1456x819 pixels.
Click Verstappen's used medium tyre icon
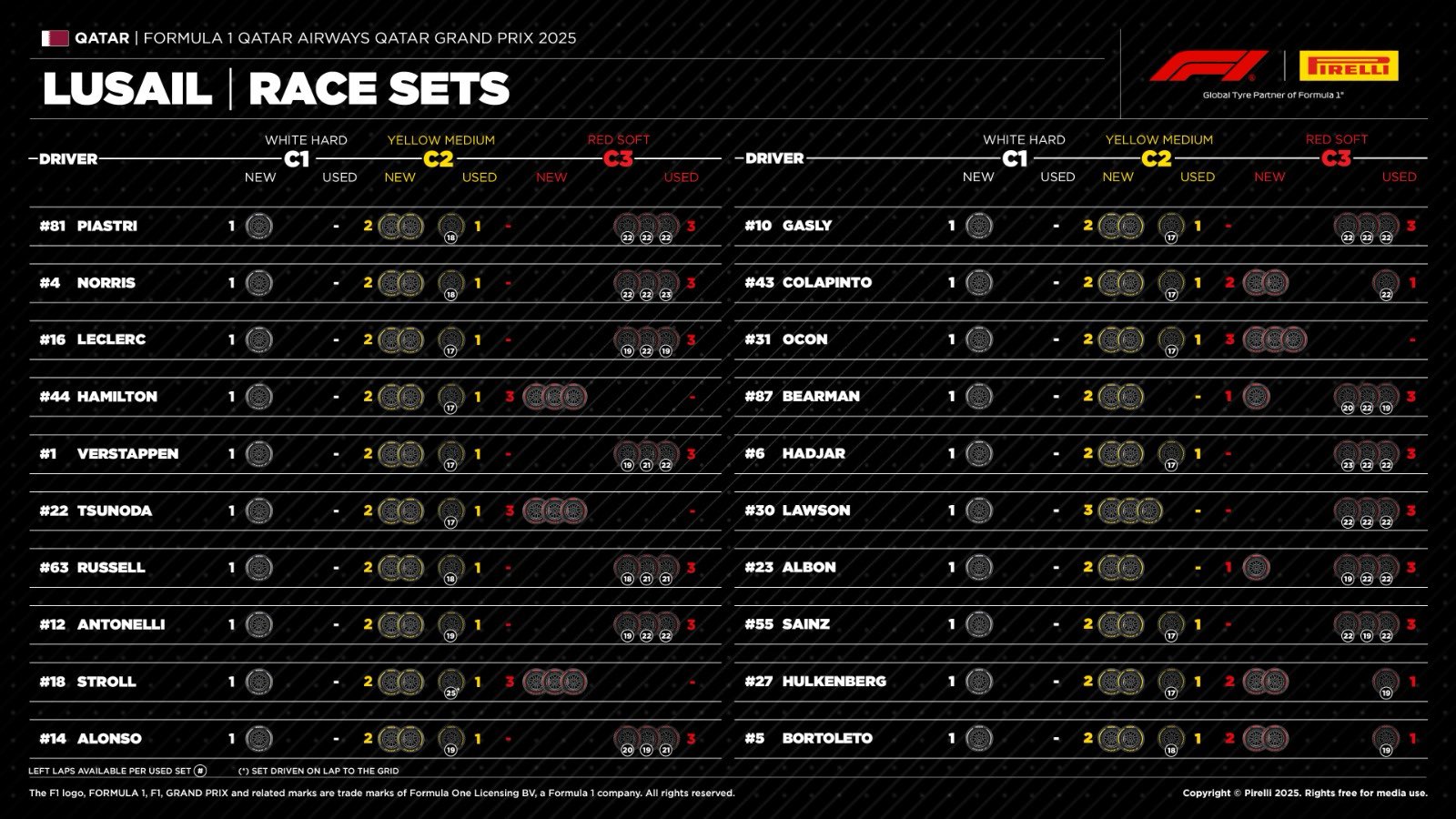click(450, 454)
